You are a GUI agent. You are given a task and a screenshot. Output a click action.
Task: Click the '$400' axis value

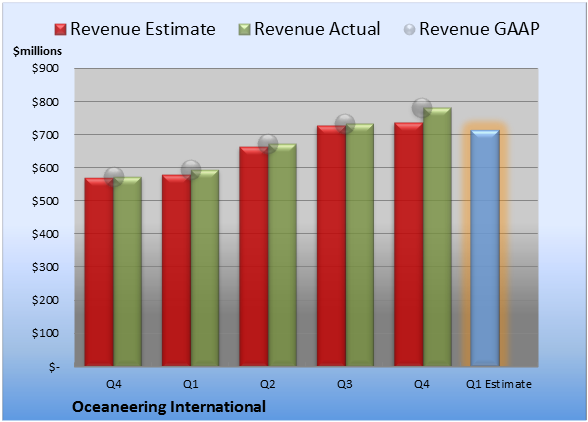pos(45,234)
